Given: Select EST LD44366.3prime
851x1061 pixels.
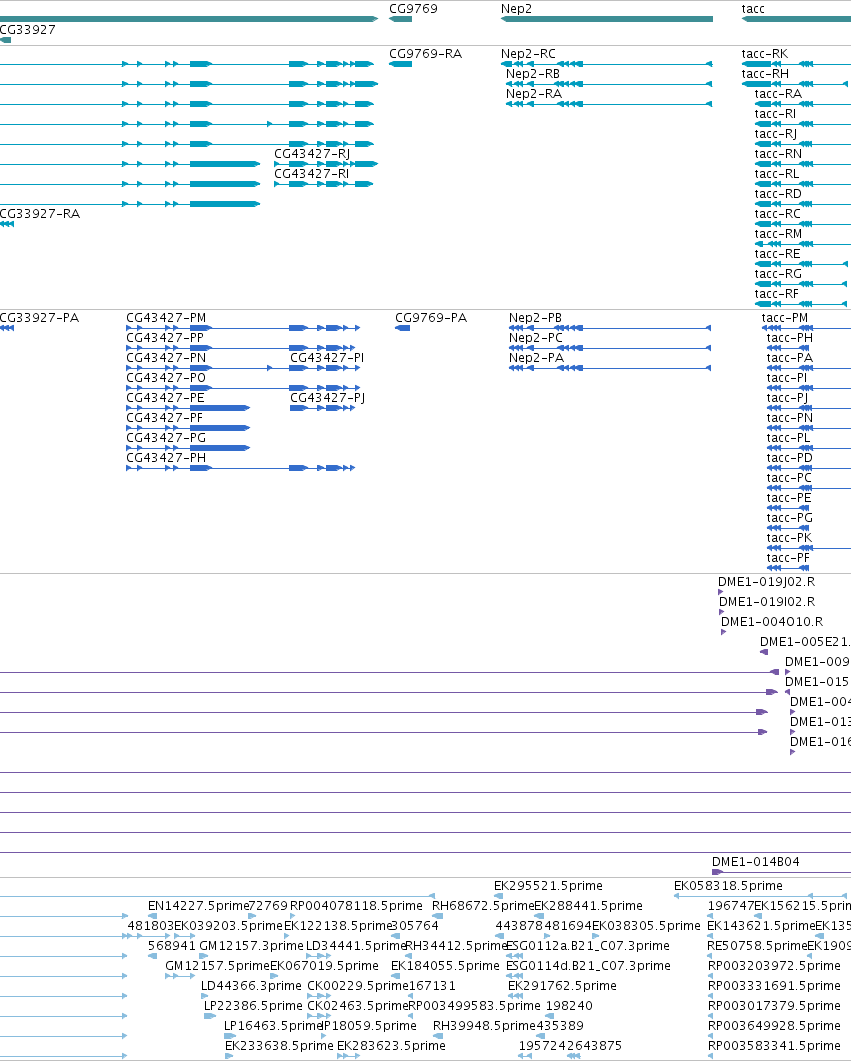Looking at the screenshot, I should pyautogui.click(x=251, y=985).
